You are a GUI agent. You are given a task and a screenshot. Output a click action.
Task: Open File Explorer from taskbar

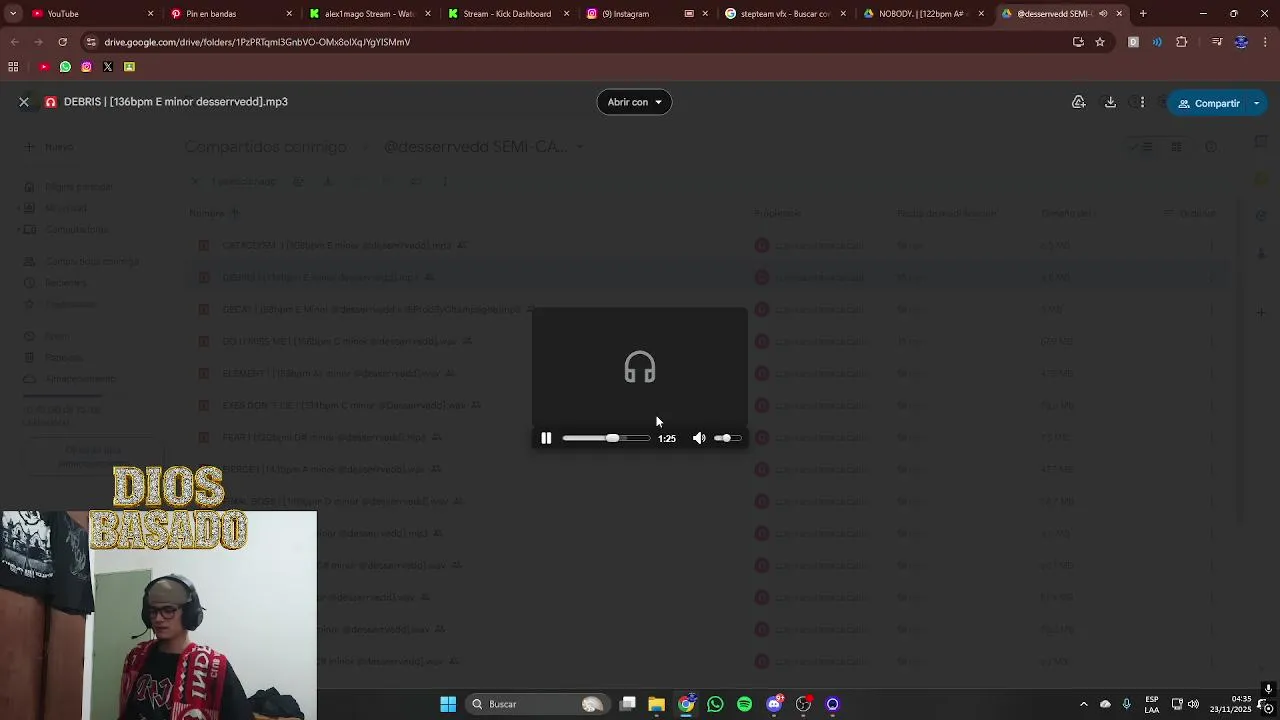(x=656, y=704)
